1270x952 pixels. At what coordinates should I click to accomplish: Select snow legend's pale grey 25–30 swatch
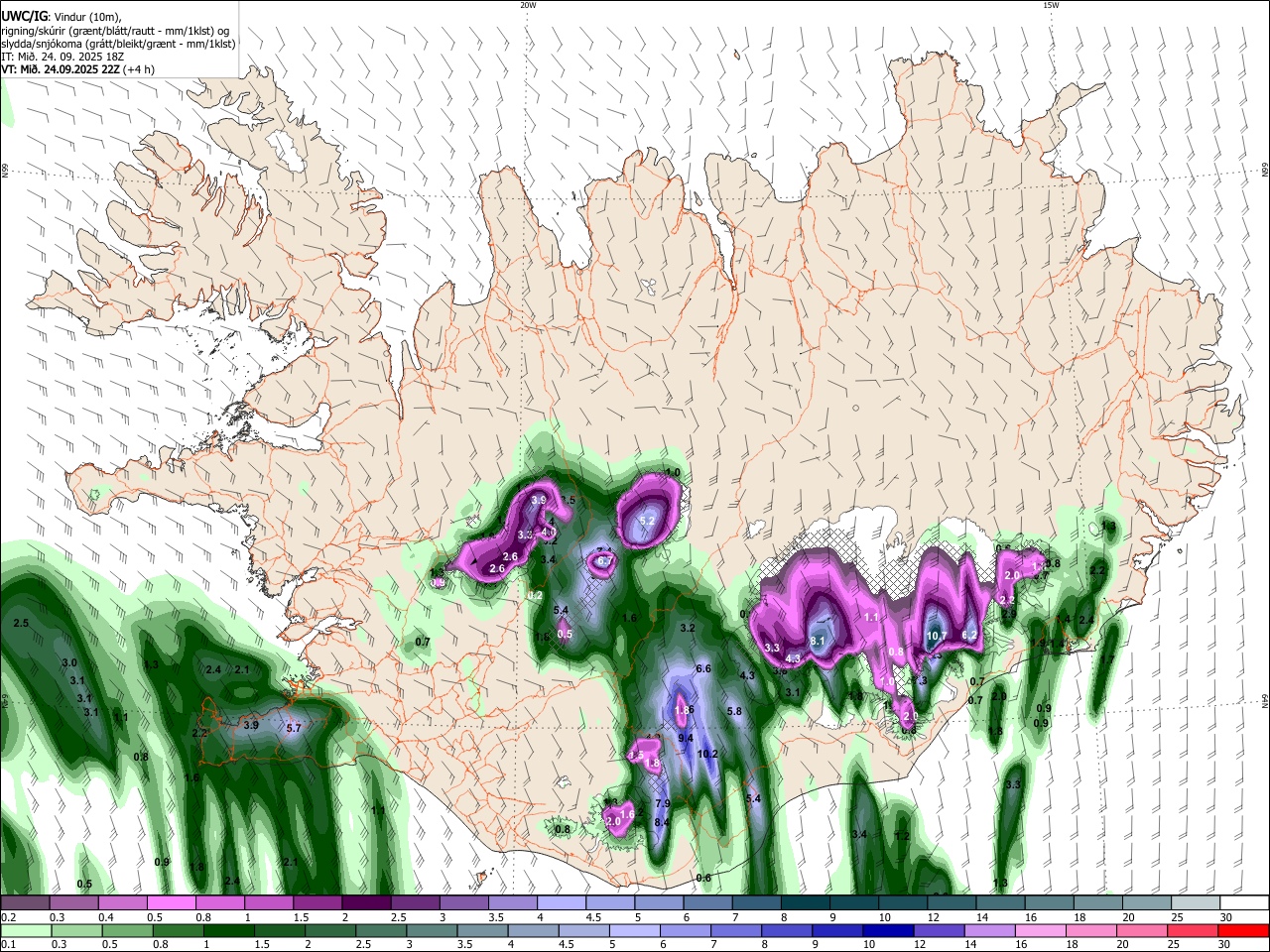[1195, 902]
